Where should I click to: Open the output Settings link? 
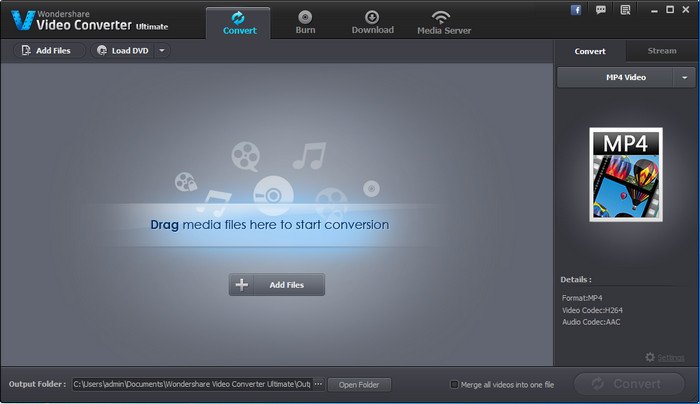click(671, 358)
